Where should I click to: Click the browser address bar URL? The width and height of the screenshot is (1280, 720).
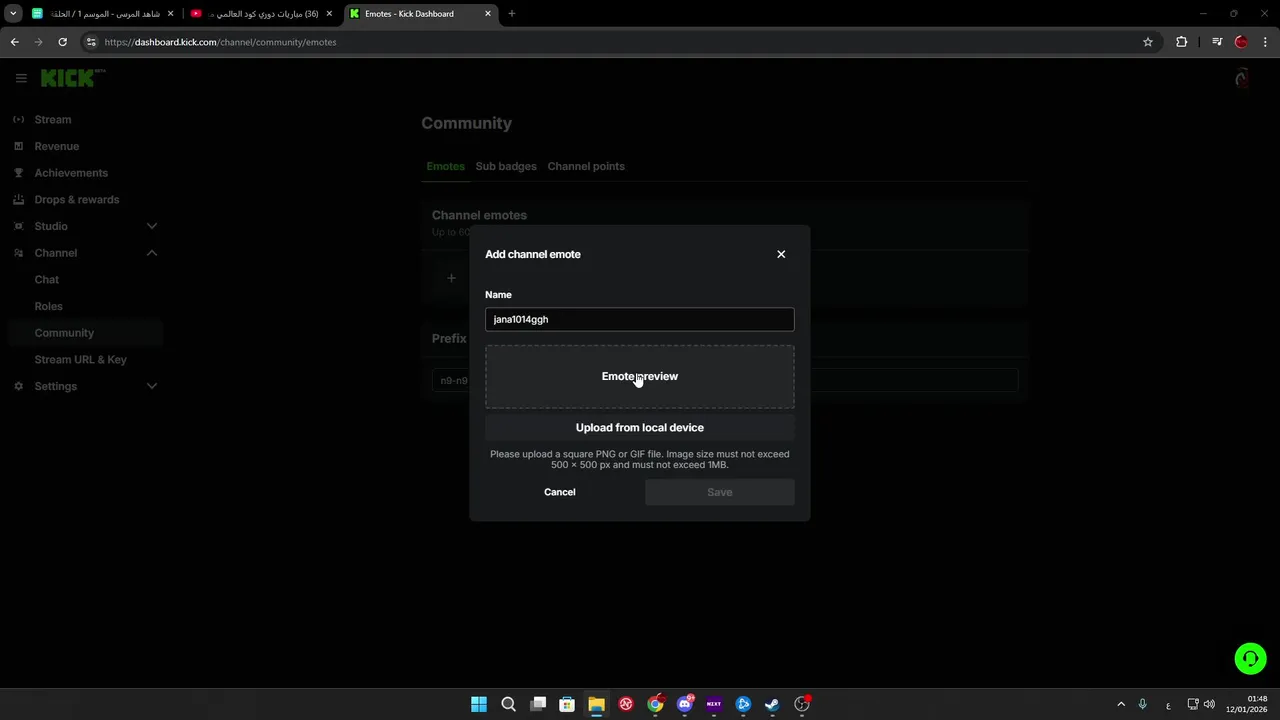coord(220,42)
